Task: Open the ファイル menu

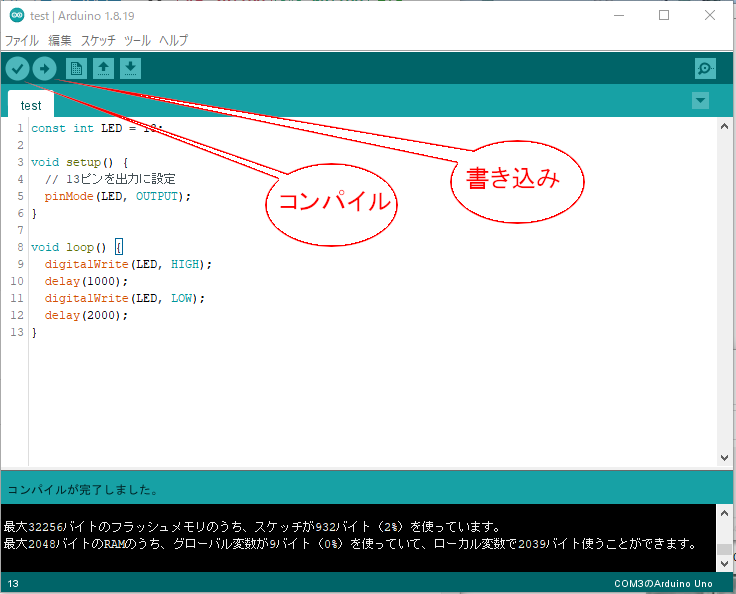Action: click(22, 41)
